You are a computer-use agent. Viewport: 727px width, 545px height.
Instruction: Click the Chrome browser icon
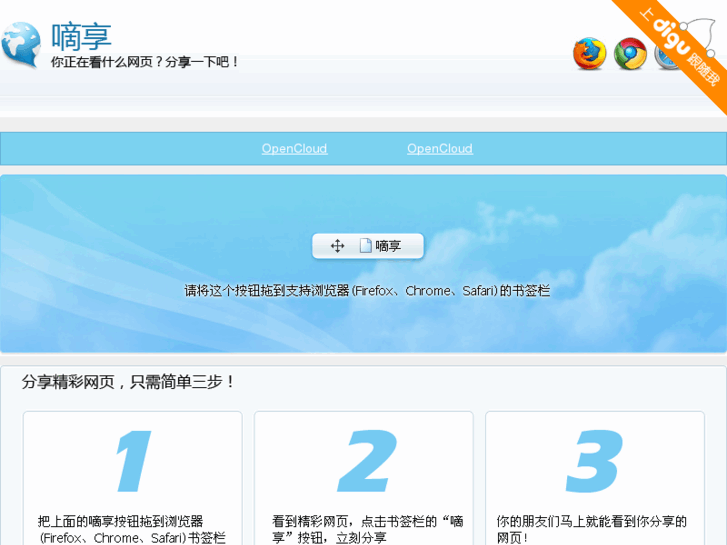tap(630, 54)
